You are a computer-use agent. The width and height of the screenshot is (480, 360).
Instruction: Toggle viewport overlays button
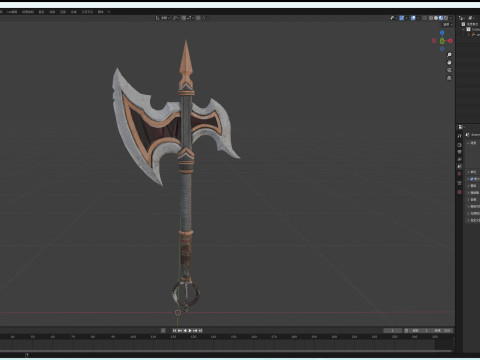coord(413,18)
